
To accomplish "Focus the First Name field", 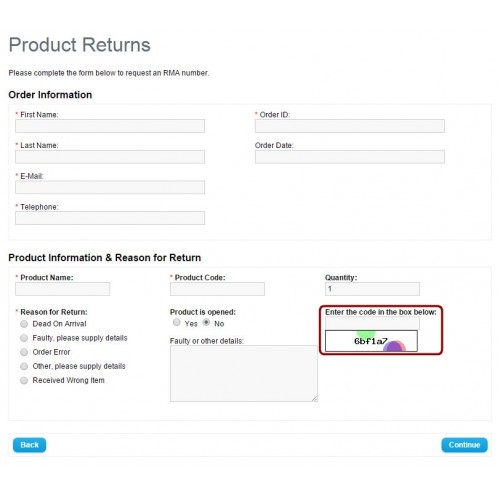I will point(110,126).
